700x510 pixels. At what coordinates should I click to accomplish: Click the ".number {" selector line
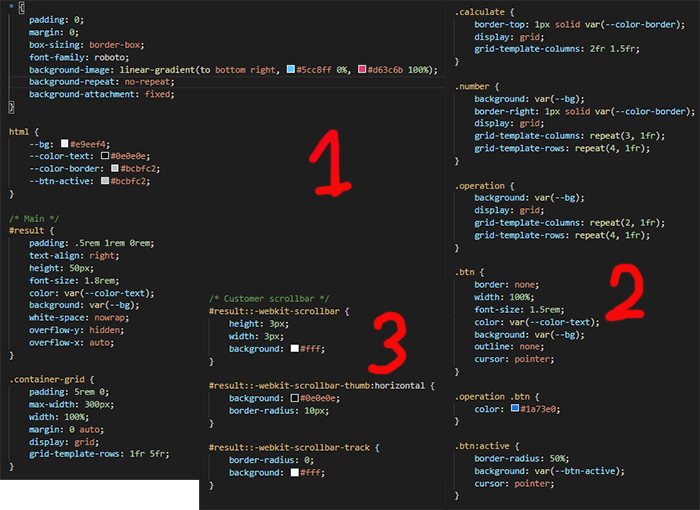click(477, 86)
